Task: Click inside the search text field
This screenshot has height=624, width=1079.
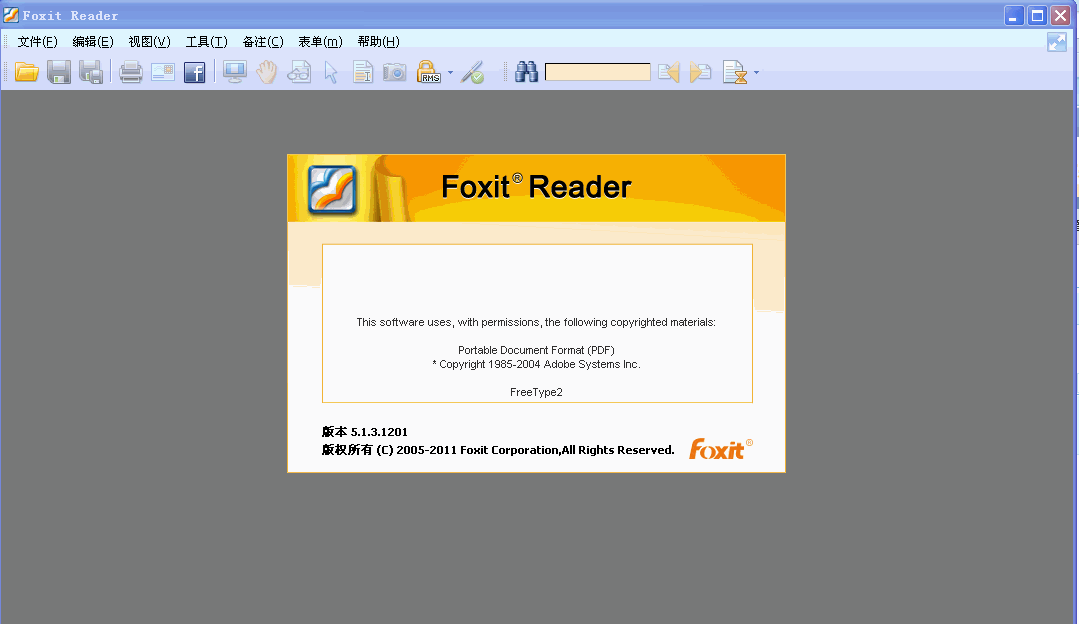Action: 598,71
